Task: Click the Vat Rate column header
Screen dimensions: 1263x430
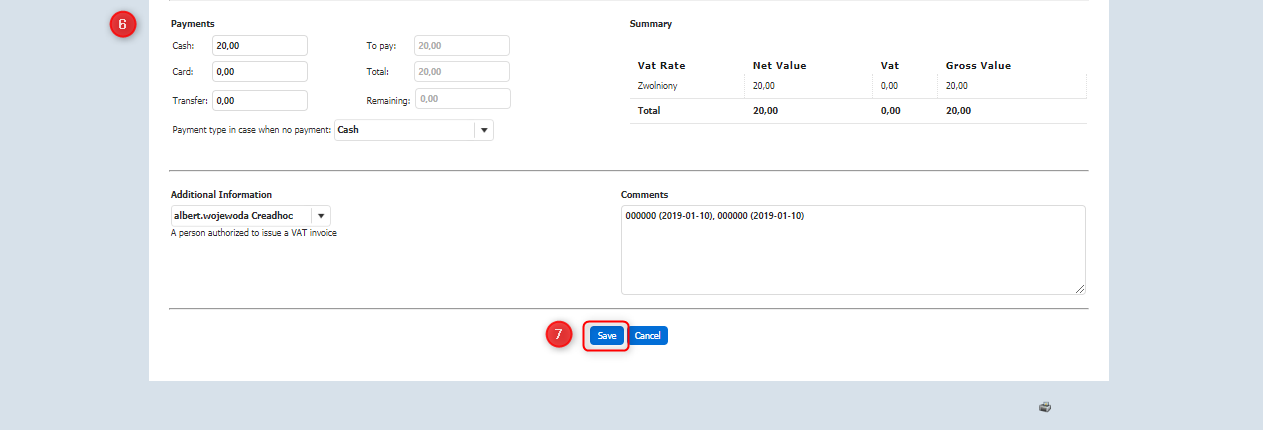Action: (x=661, y=66)
